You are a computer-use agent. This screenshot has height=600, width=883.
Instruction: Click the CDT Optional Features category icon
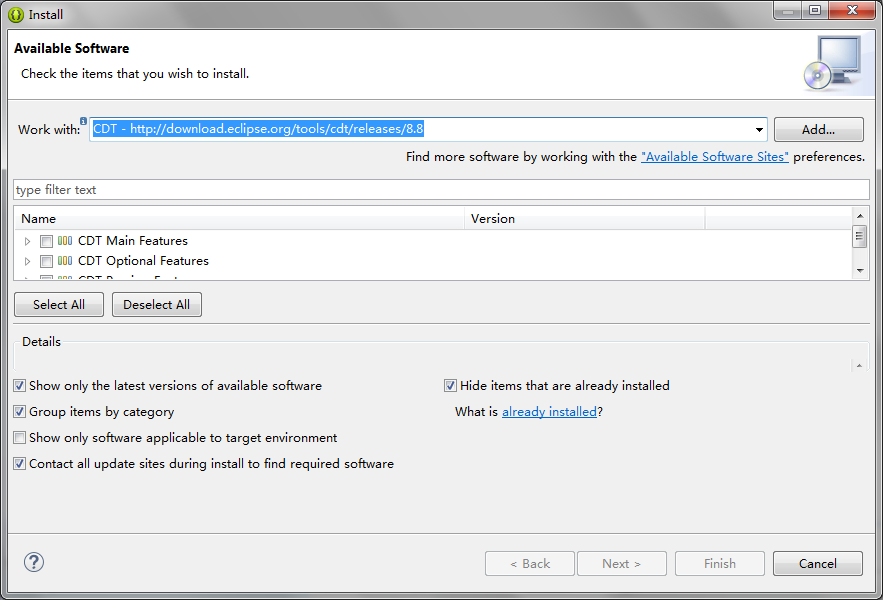tap(65, 260)
